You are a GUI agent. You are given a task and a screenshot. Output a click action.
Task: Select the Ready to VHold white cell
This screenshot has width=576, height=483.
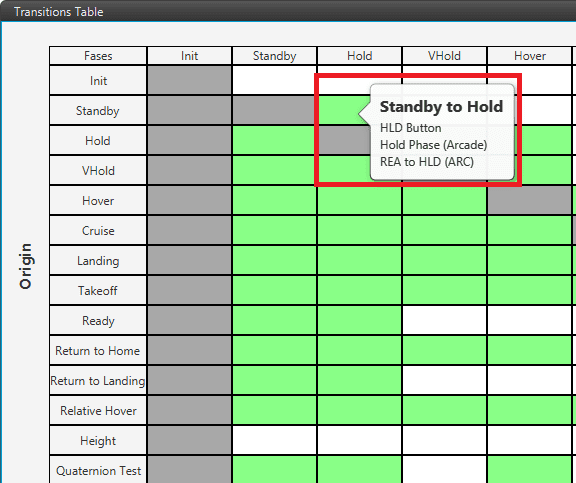(444, 321)
